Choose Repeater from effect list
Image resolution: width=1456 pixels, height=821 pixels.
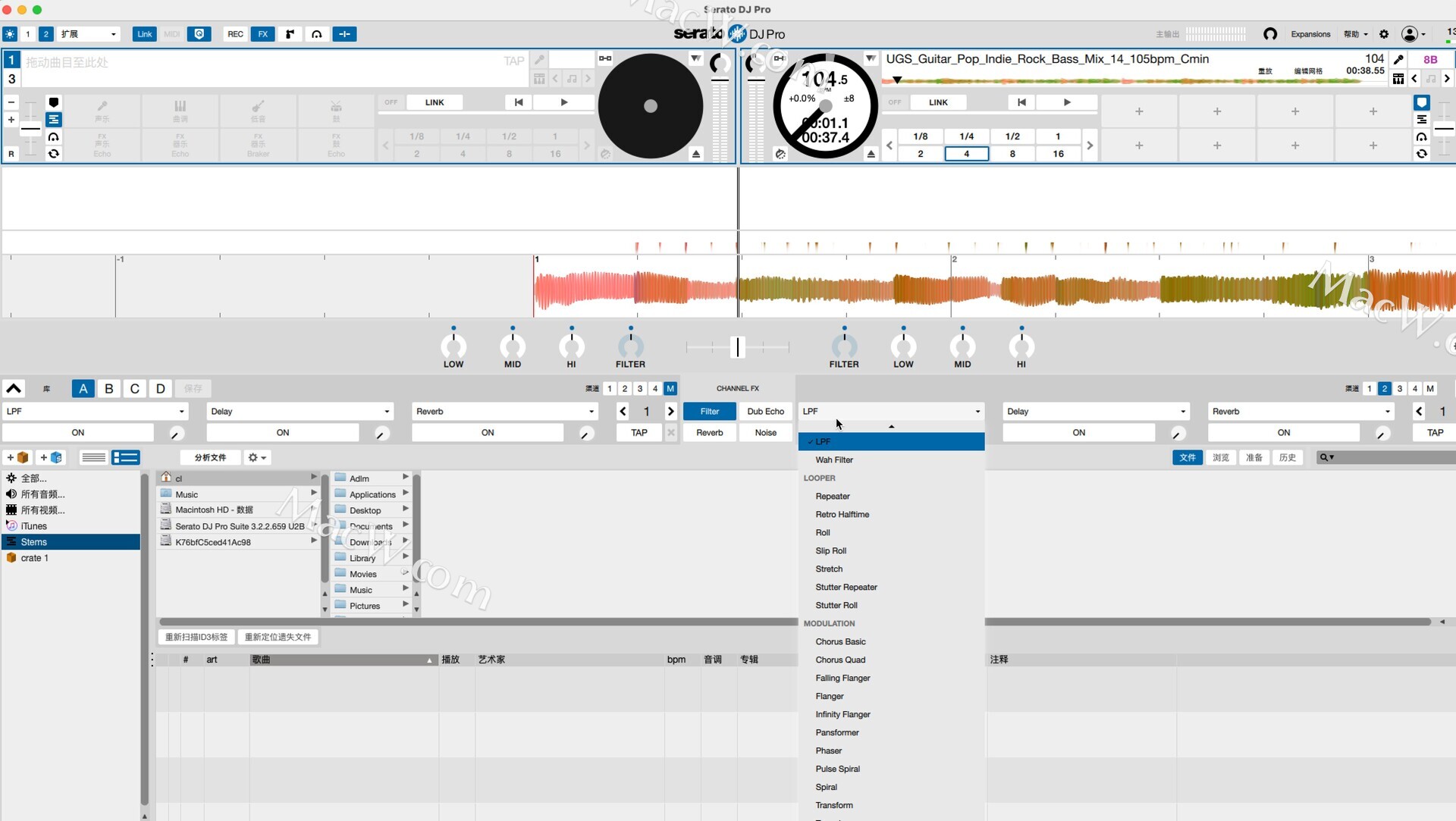(x=891, y=497)
